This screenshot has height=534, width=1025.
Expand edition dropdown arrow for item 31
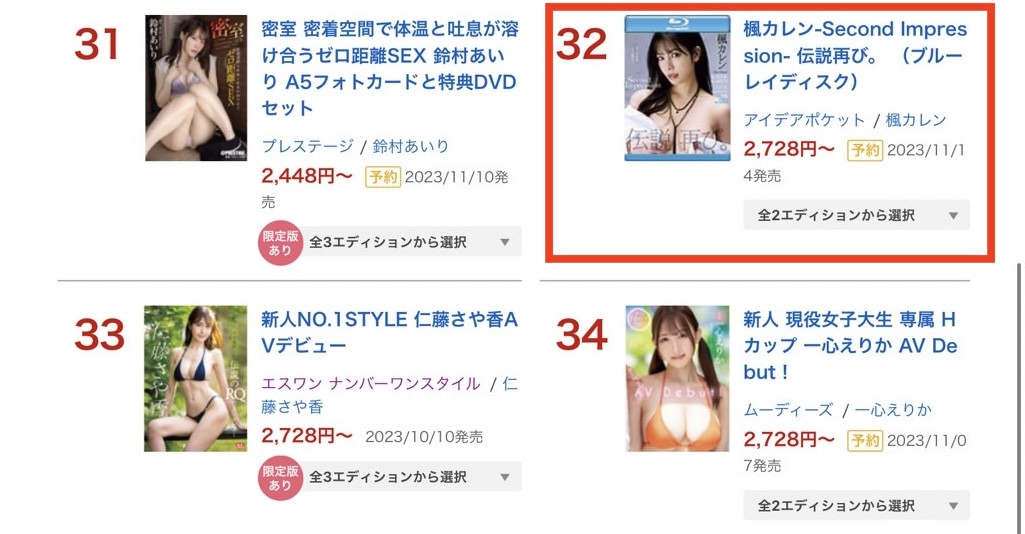505,242
